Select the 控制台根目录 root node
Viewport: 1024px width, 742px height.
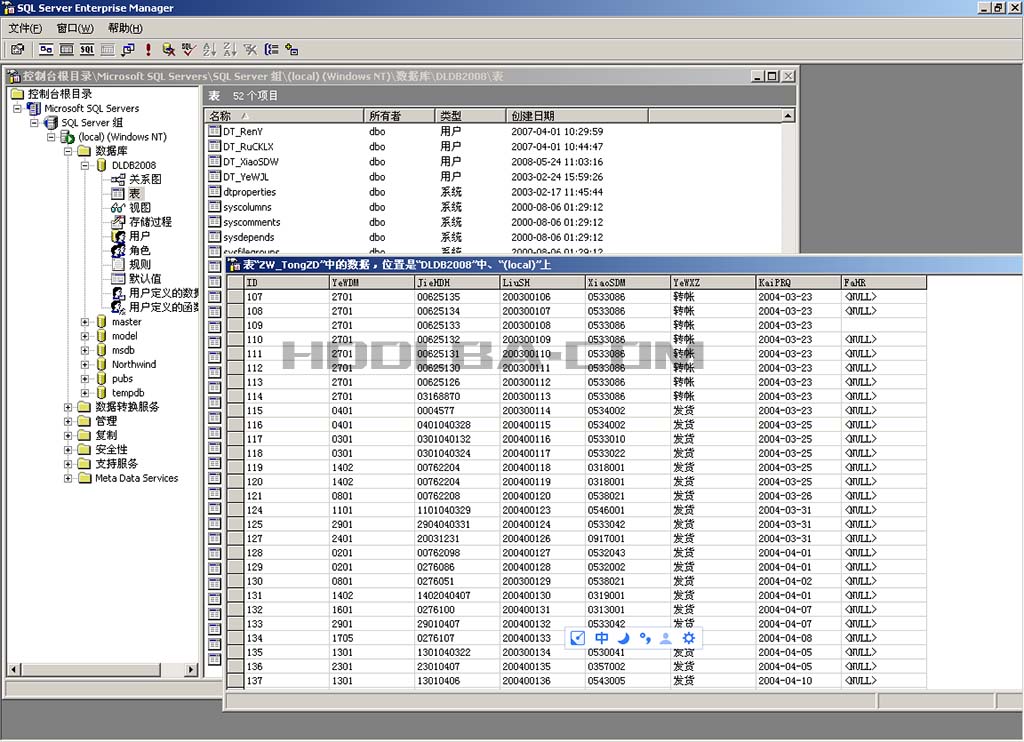(x=60, y=94)
